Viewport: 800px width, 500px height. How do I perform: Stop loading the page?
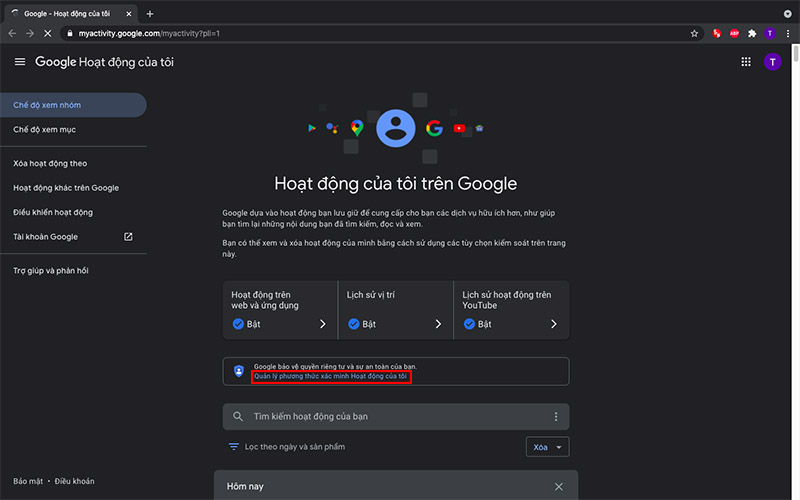[47, 33]
